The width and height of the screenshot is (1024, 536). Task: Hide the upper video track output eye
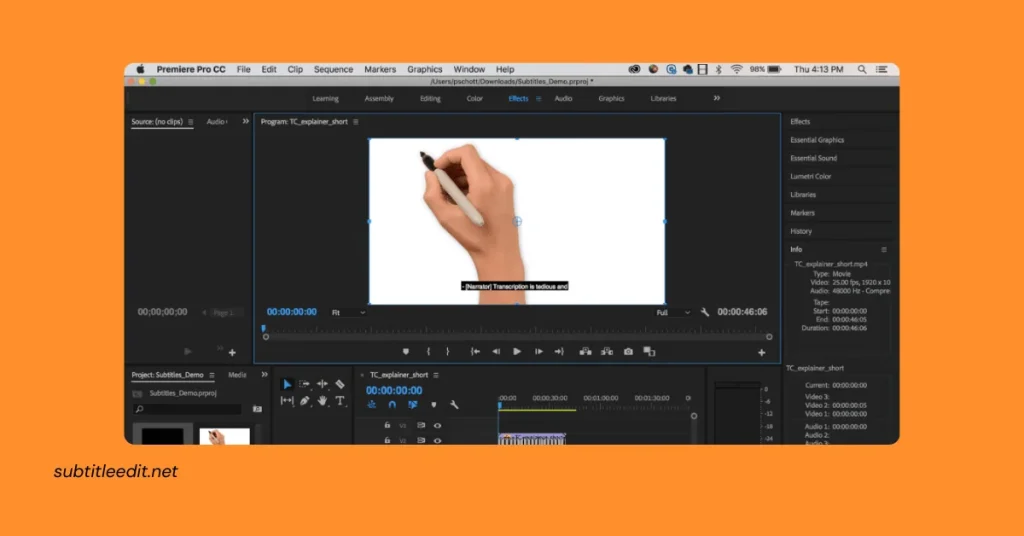point(438,426)
